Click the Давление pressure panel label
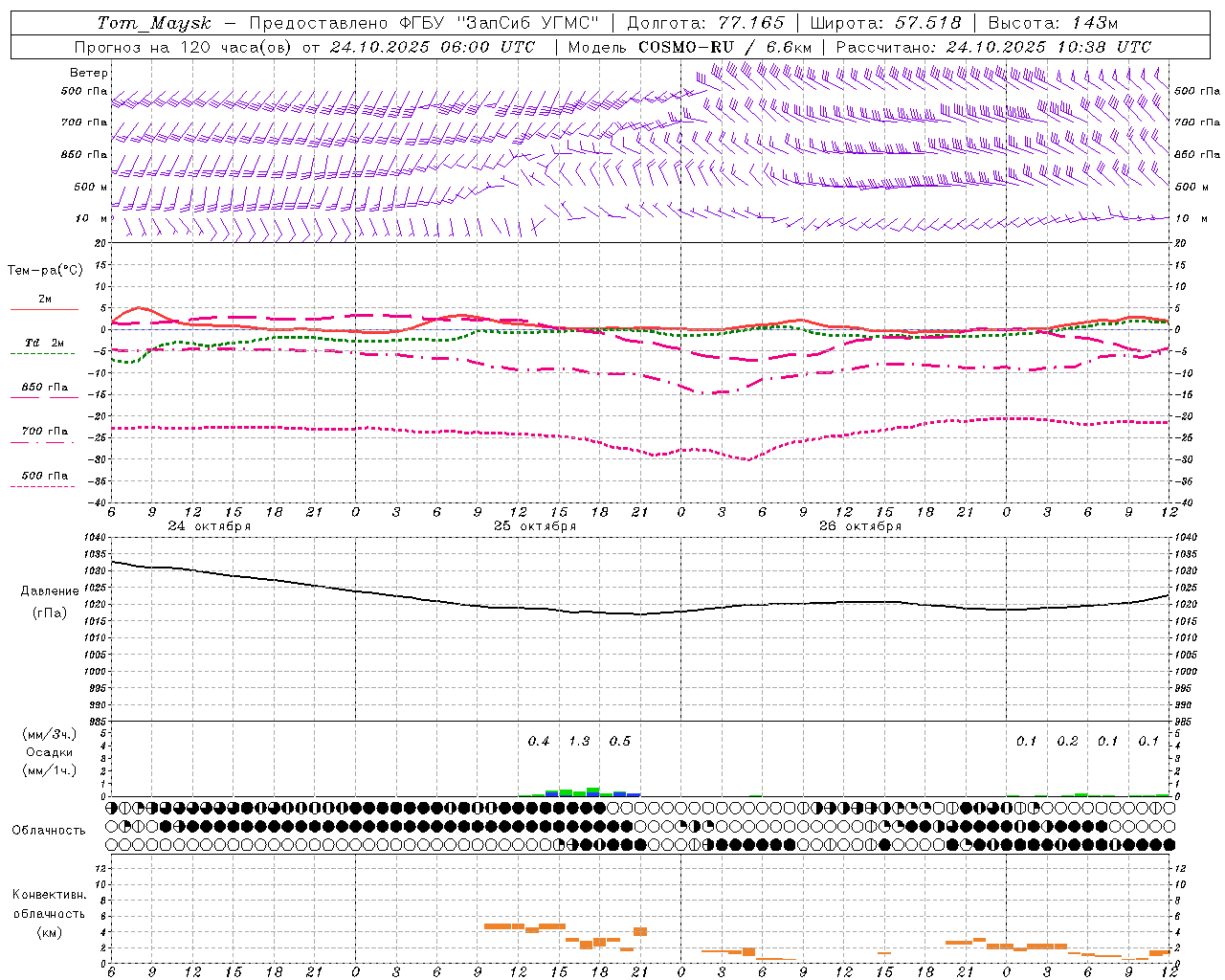This screenshot has height=980, width=1225. click(x=49, y=591)
